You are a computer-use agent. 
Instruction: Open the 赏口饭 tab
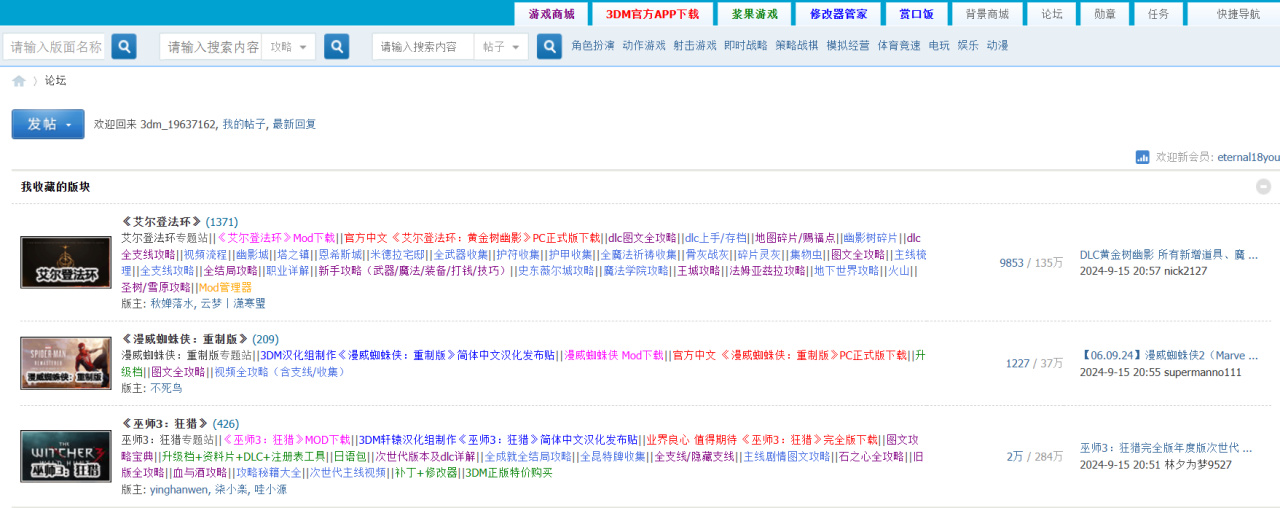click(x=916, y=14)
